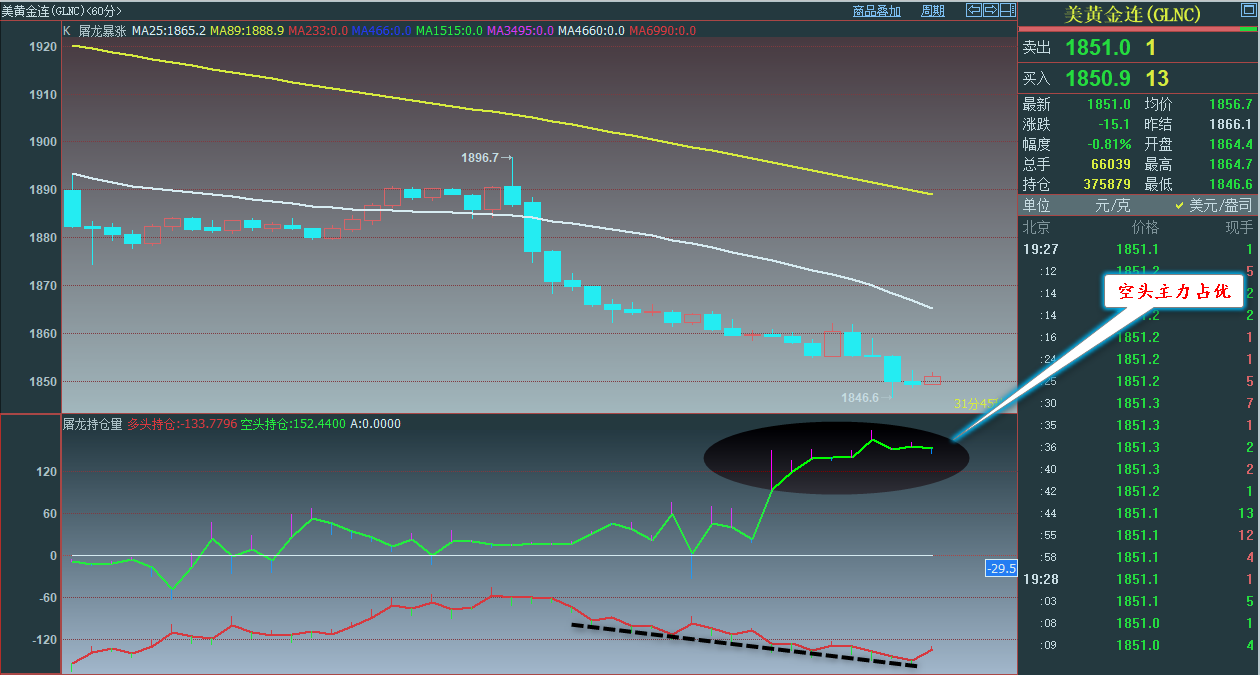Click the 1896.7 high price marker
Image resolution: width=1260 pixels, height=675 pixels.
click(x=479, y=158)
